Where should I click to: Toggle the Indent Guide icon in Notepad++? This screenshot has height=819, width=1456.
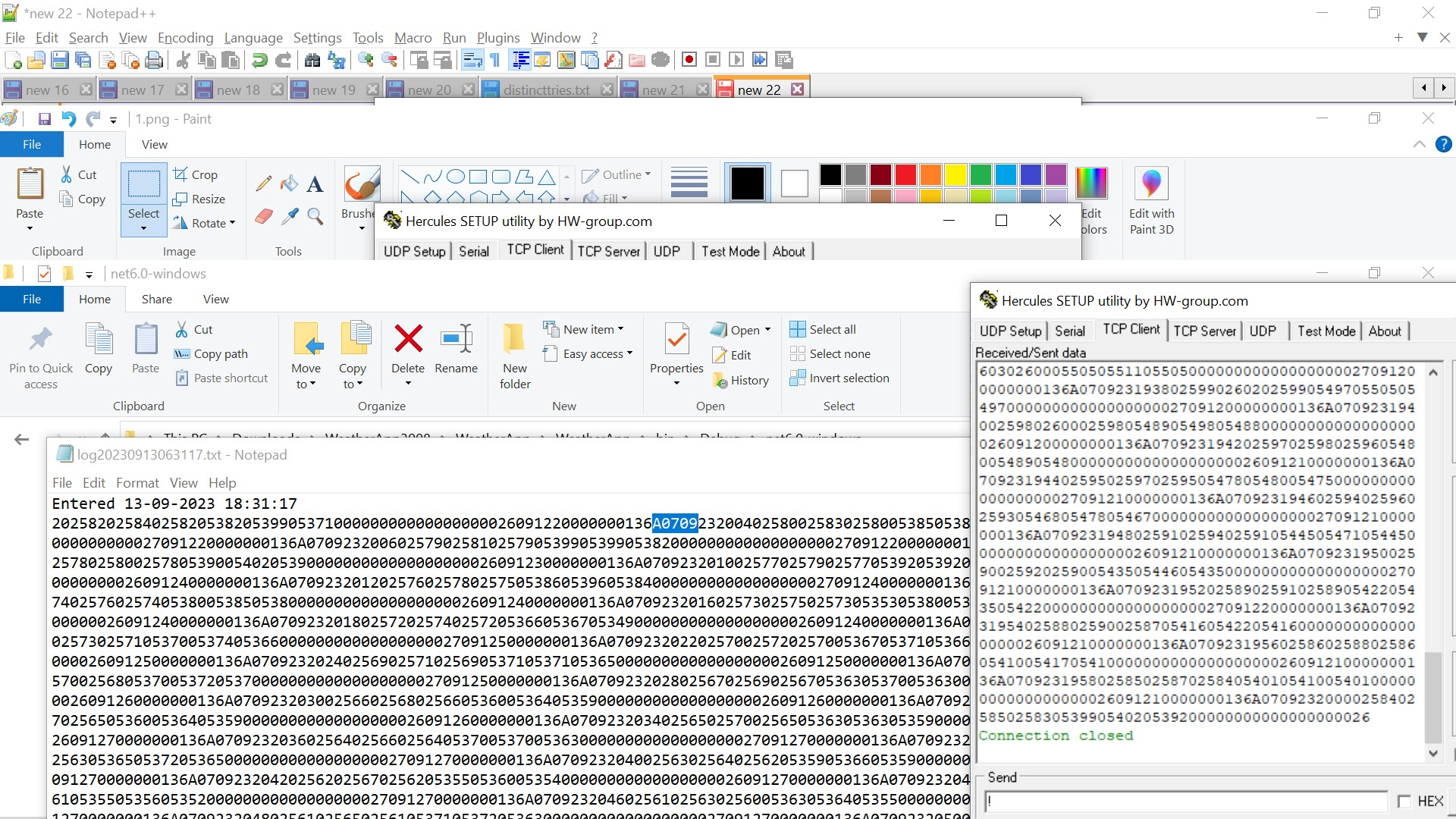520,60
